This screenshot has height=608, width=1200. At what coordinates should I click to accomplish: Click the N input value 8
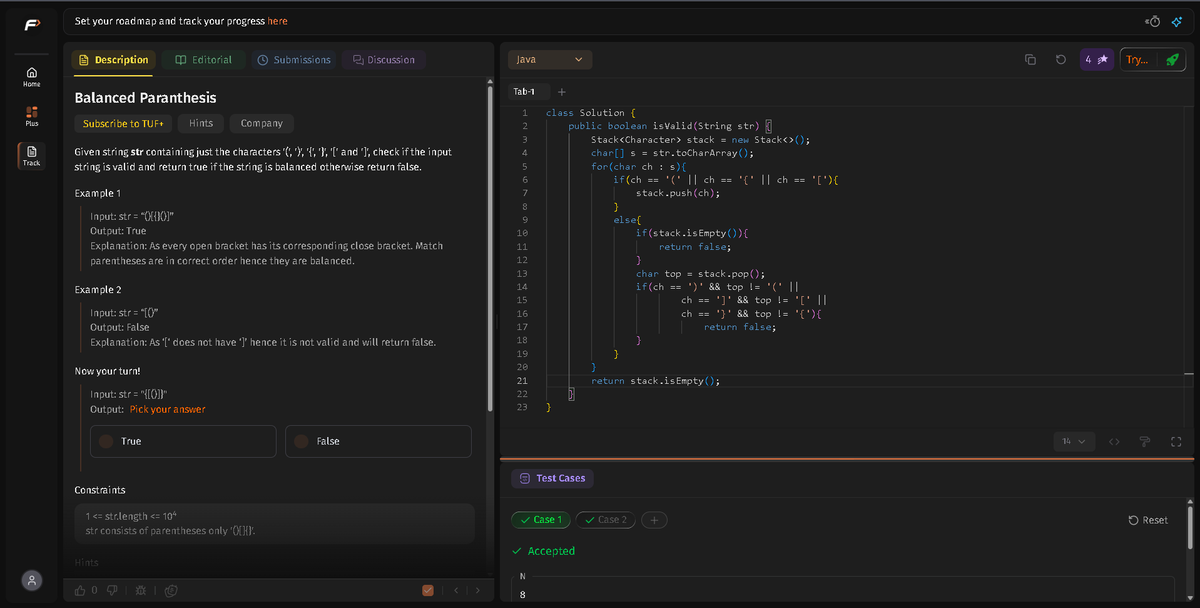click(523, 596)
